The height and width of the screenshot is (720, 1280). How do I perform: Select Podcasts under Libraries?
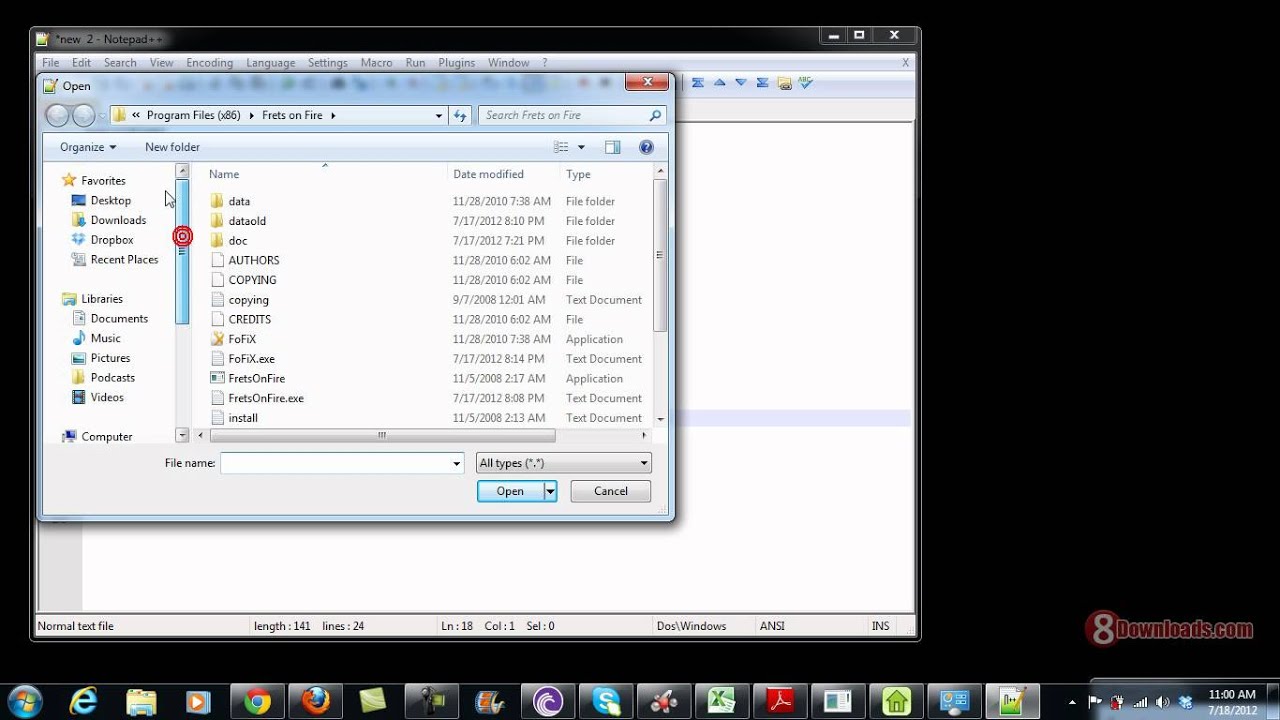(x=112, y=378)
